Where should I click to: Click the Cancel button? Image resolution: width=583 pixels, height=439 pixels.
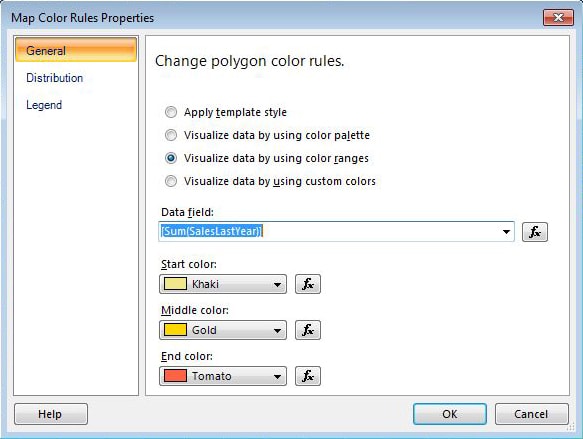click(x=531, y=414)
